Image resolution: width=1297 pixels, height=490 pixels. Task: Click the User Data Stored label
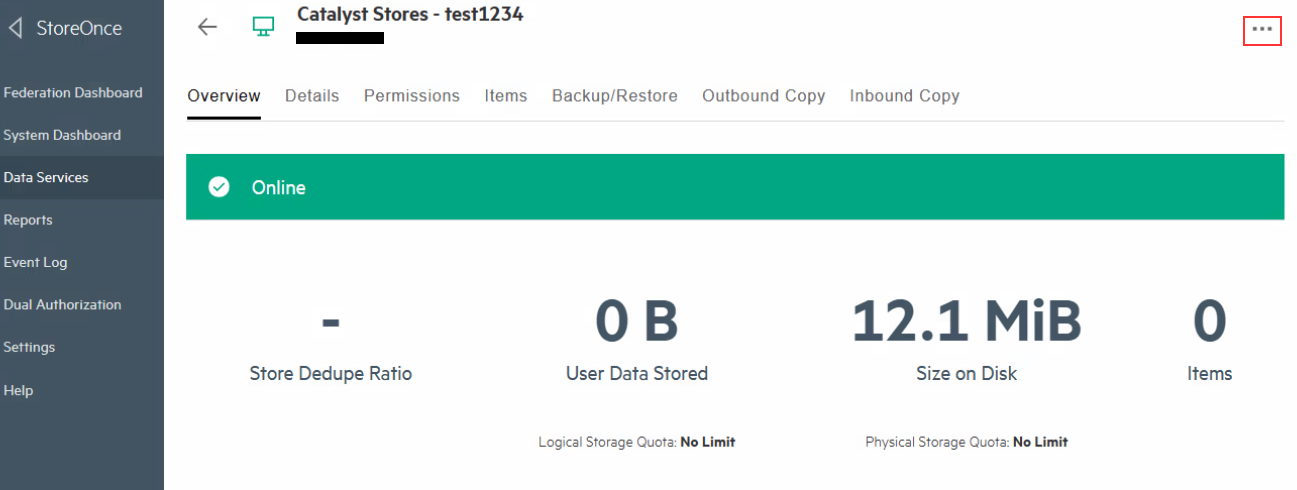tap(637, 373)
